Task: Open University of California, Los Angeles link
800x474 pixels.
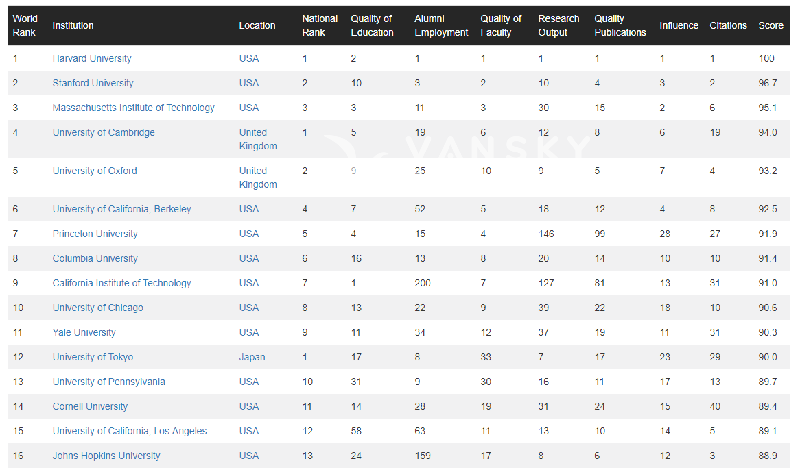Action: [130, 431]
